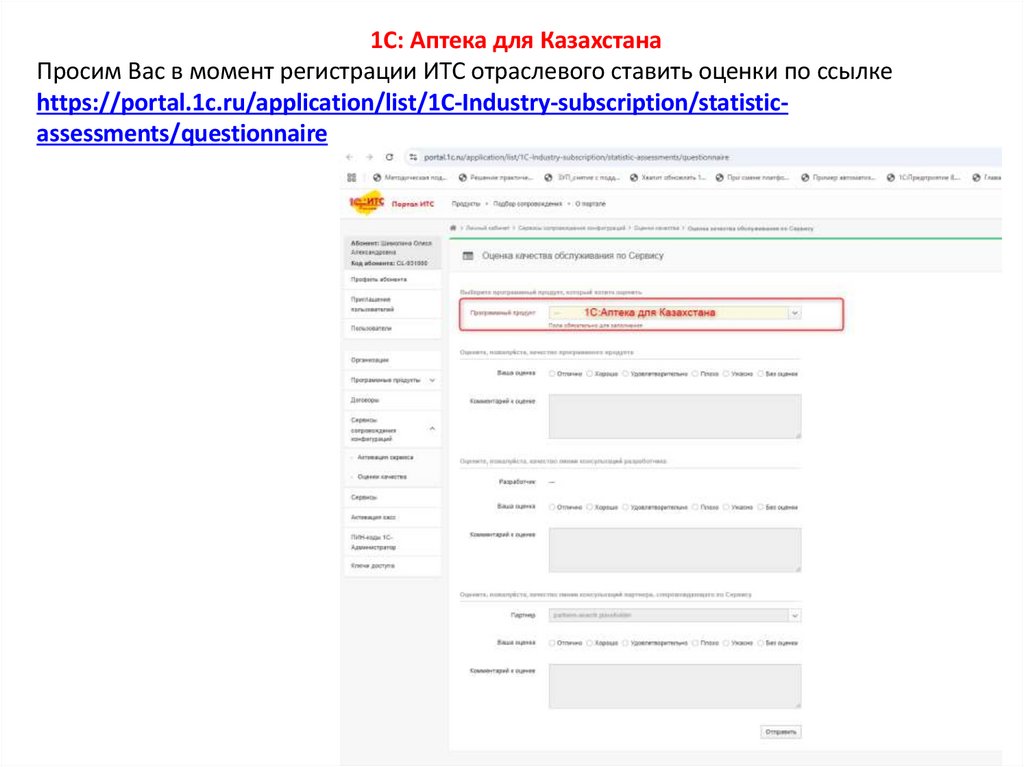Screen dimensions: 1024x767
Task: Open the 'Продукты' top menu
Action: (x=466, y=204)
